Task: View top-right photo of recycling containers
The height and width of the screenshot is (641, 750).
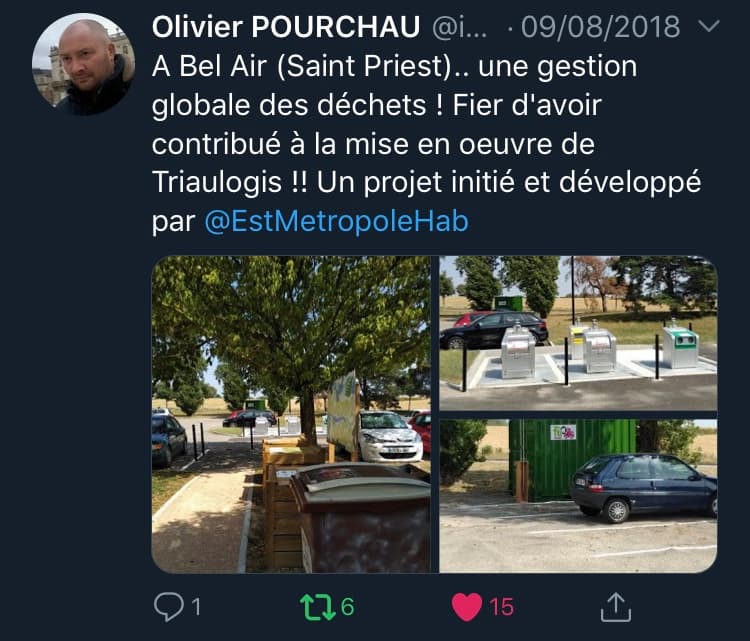Action: pos(578,333)
